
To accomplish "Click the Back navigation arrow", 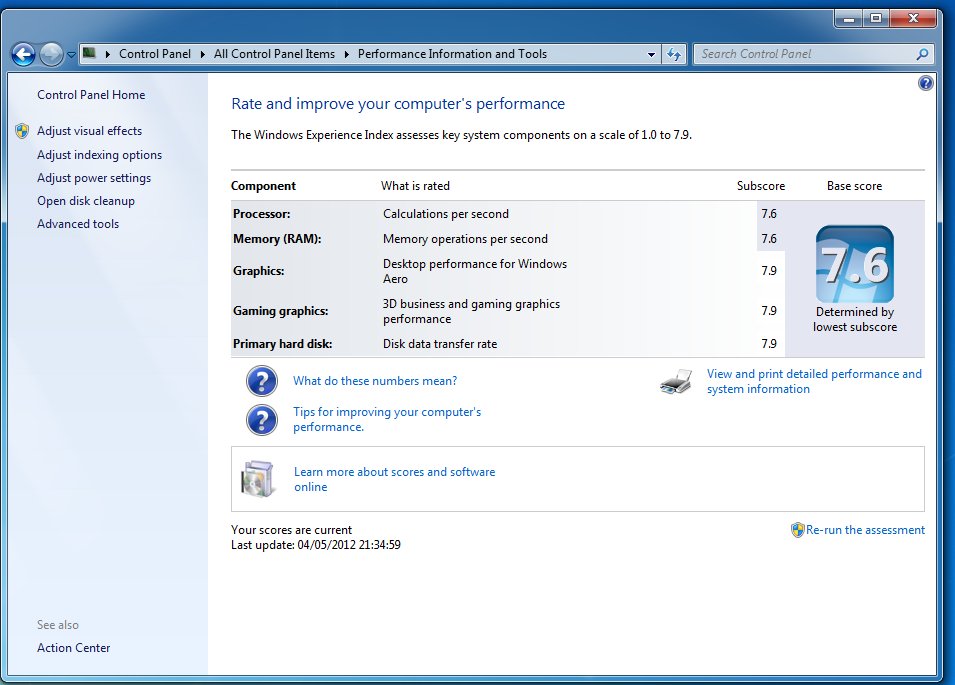I will pyautogui.click(x=24, y=54).
